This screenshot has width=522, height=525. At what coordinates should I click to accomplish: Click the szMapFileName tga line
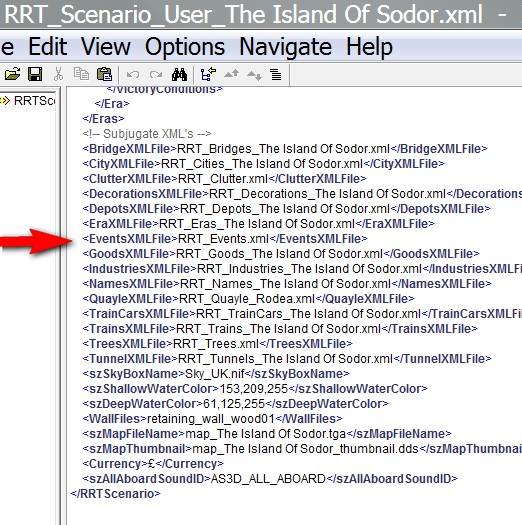pos(267,434)
